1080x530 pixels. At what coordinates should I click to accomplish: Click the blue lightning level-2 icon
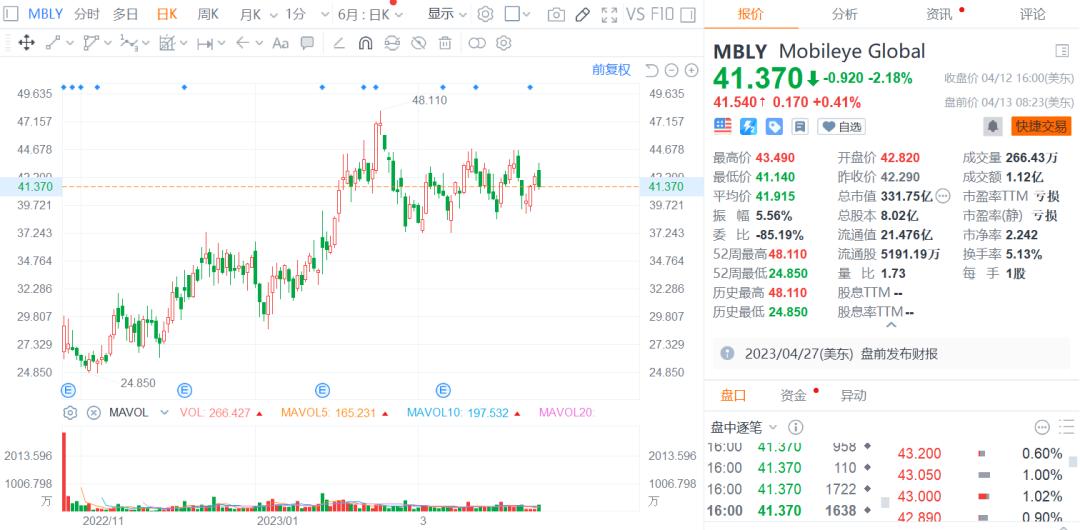[749, 126]
